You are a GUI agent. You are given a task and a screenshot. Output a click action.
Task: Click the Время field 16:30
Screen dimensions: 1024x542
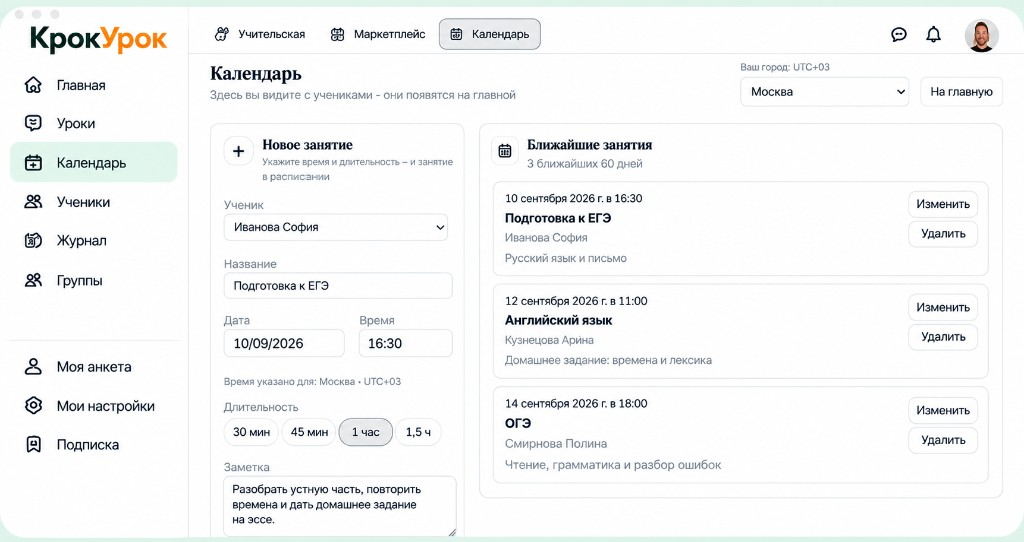(x=406, y=343)
